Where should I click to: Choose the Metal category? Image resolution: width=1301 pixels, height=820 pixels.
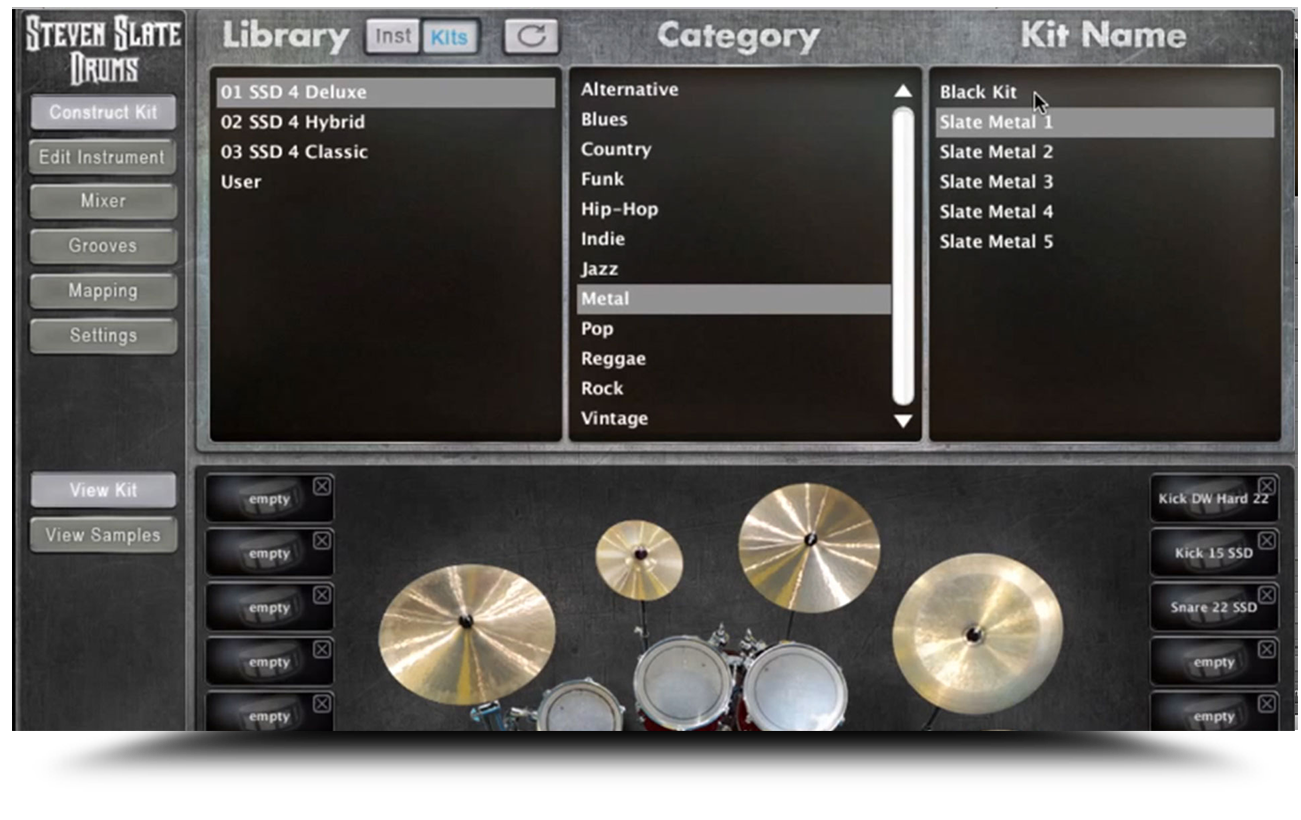coord(733,299)
